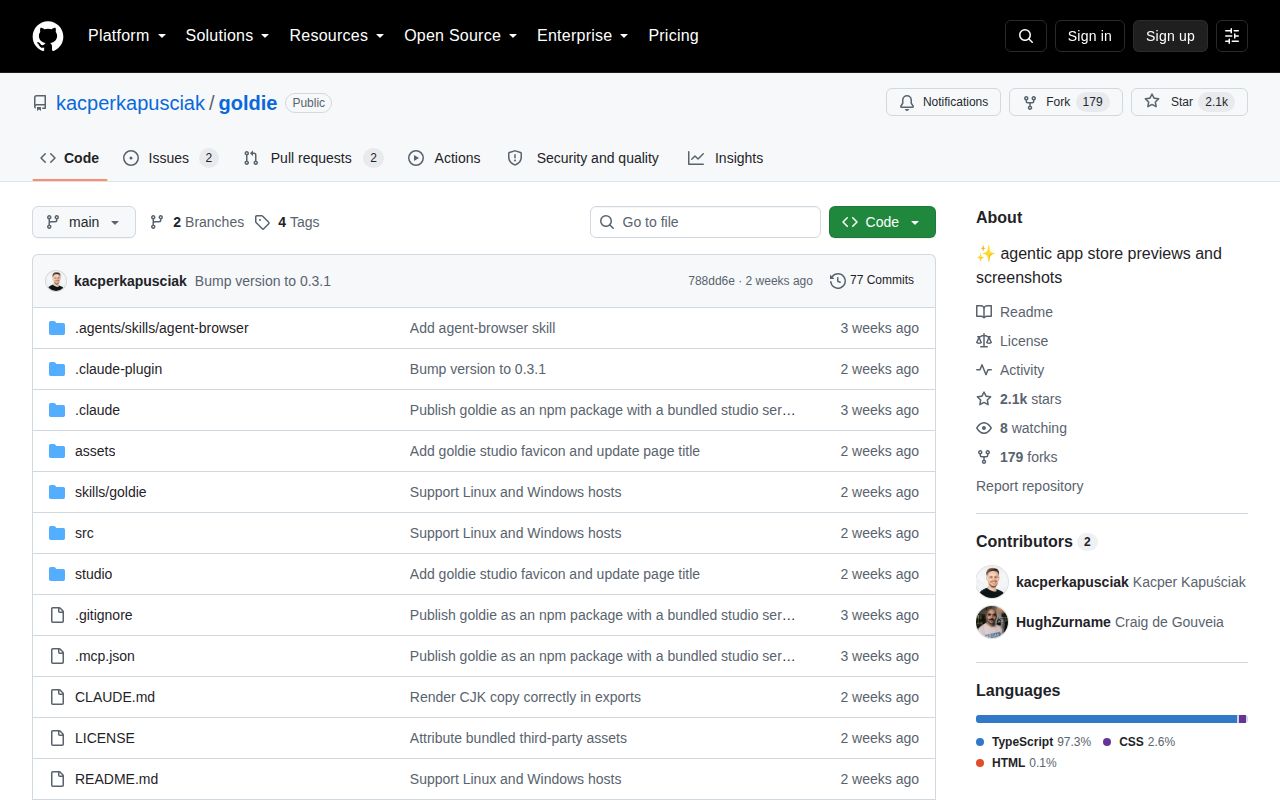Expand the Platform menu
1280x800 pixels.
point(126,36)
